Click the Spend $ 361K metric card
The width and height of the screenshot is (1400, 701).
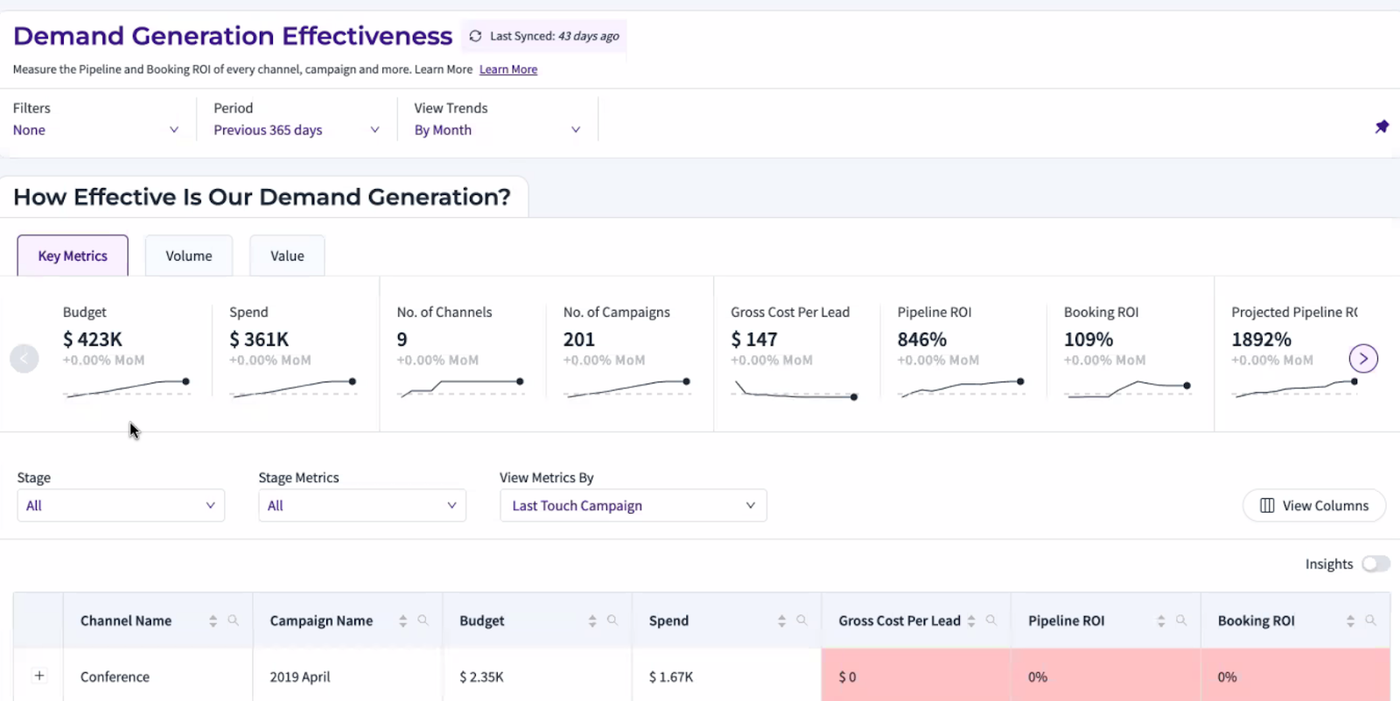pos(294,354)
